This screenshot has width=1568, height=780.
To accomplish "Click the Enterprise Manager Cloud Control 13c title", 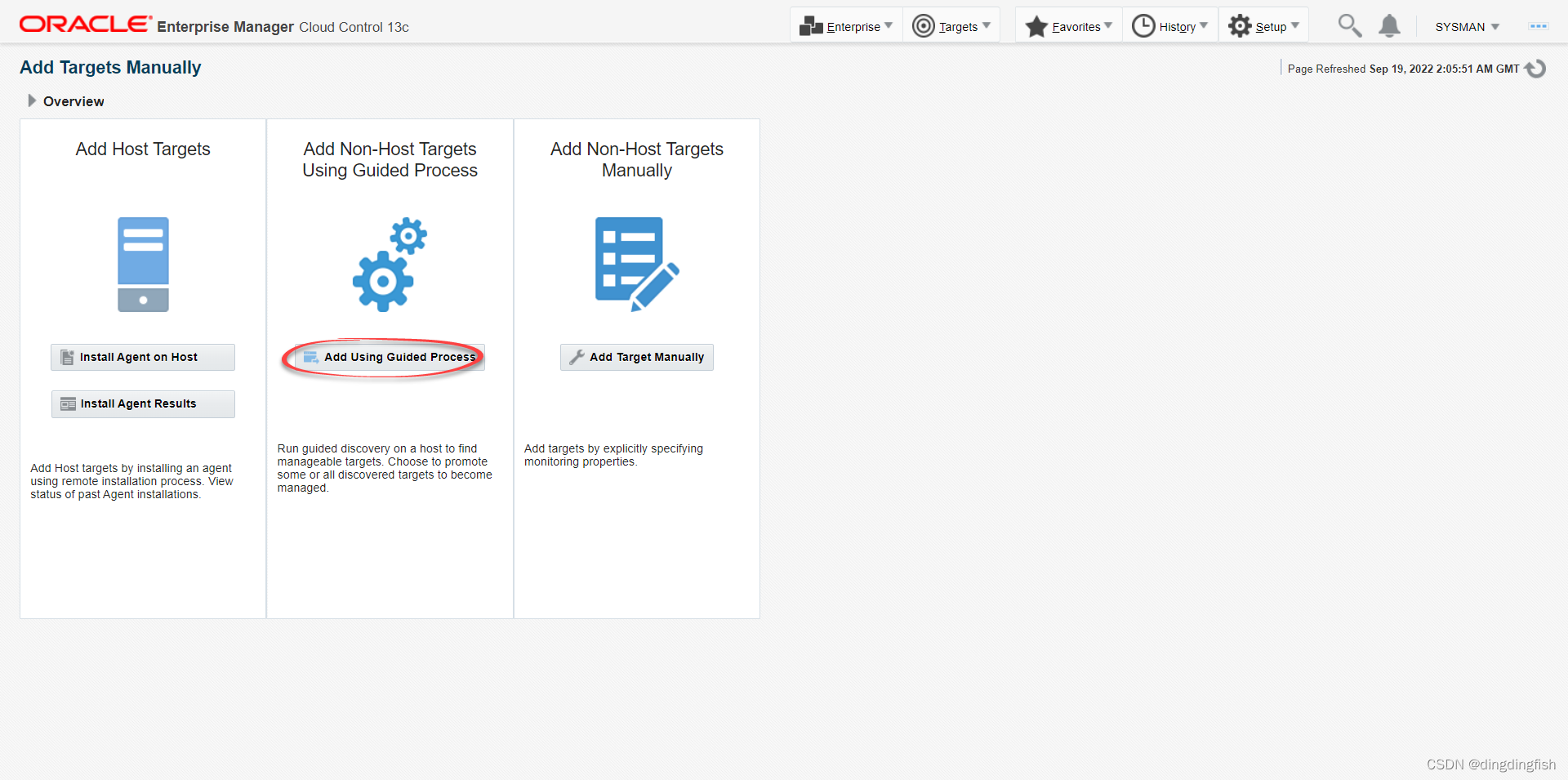I will click(x=283, y=27).
